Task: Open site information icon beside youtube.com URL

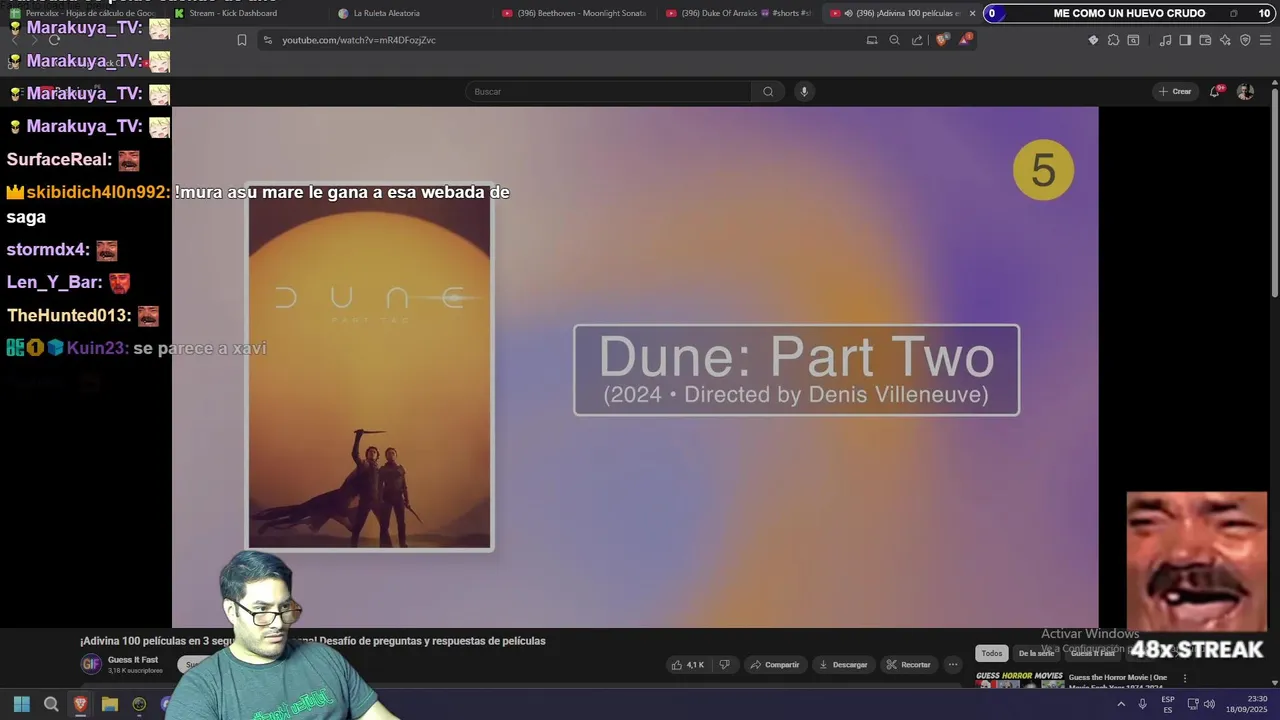Action: (267, 40)
